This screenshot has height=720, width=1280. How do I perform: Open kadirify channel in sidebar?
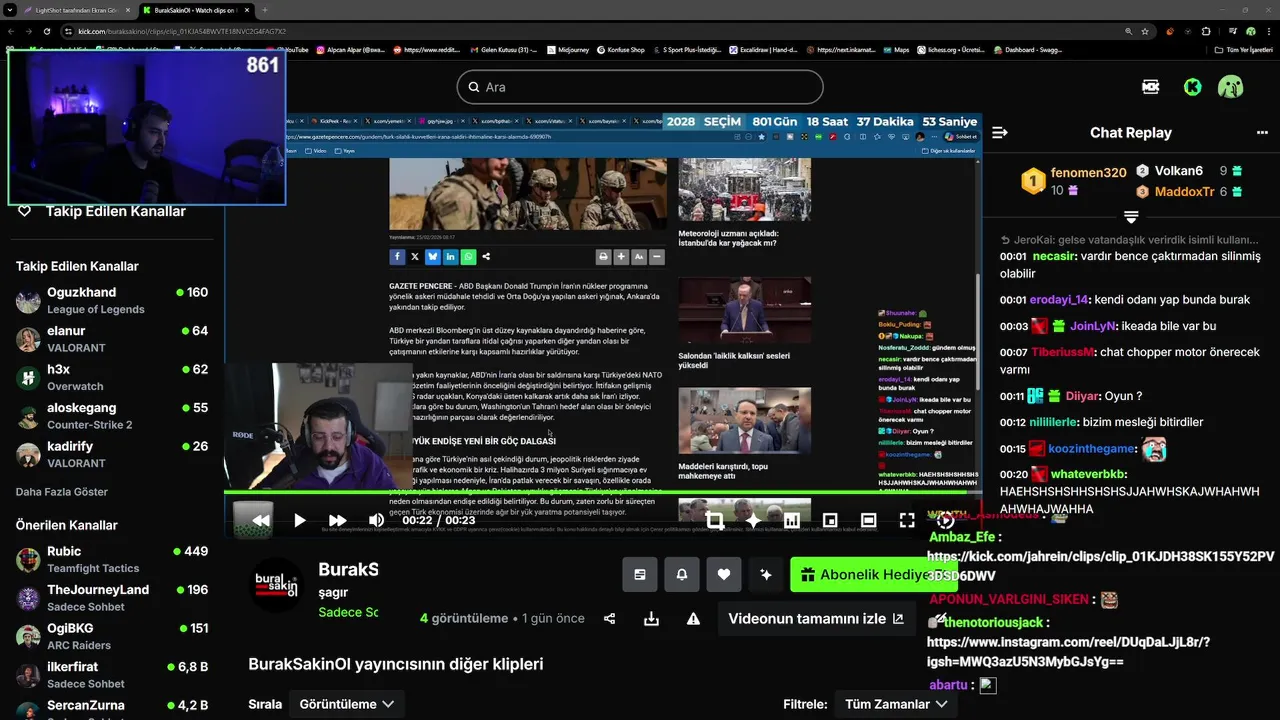click(112, 454)
